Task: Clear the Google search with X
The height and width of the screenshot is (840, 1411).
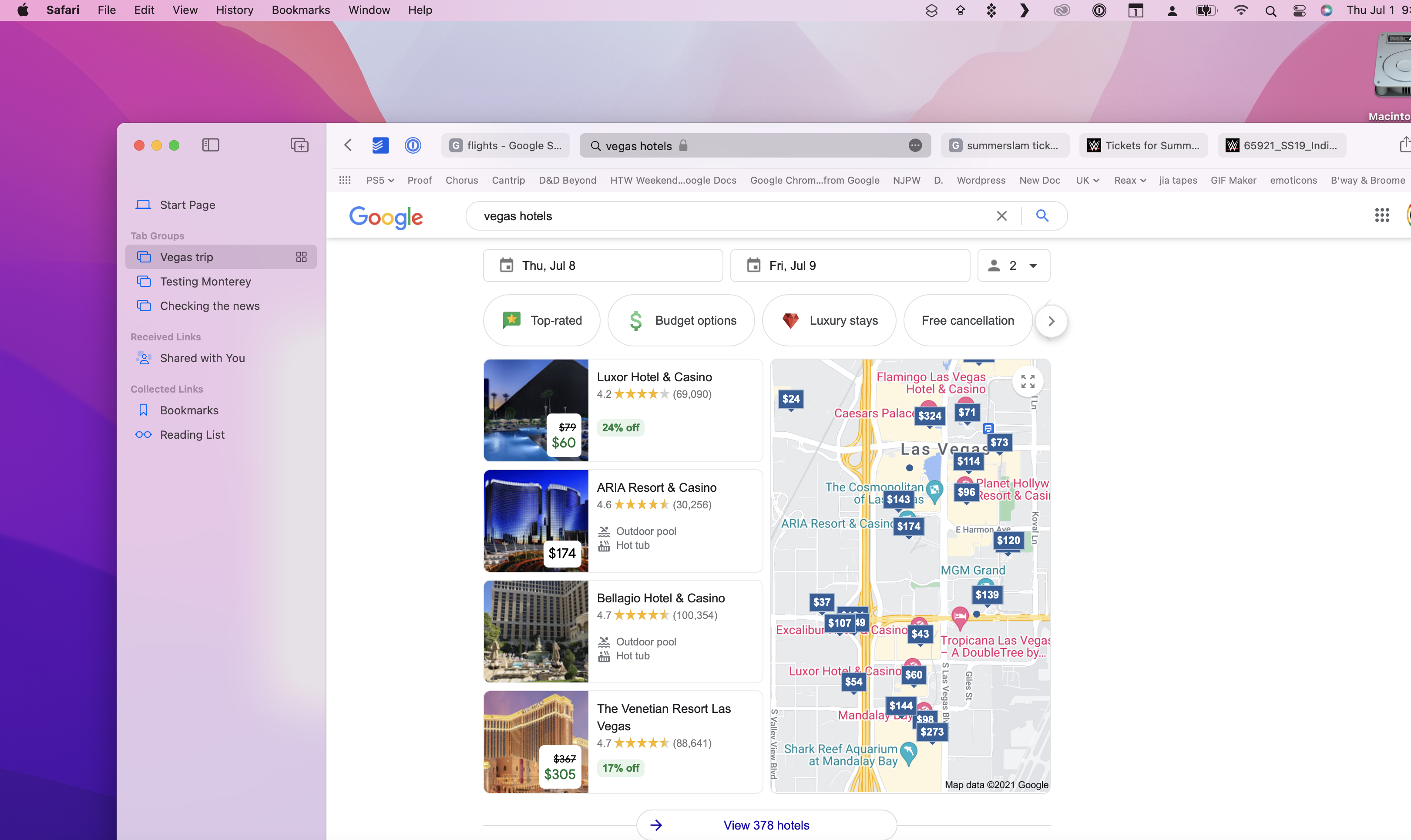Action: tap(1001, 216)
